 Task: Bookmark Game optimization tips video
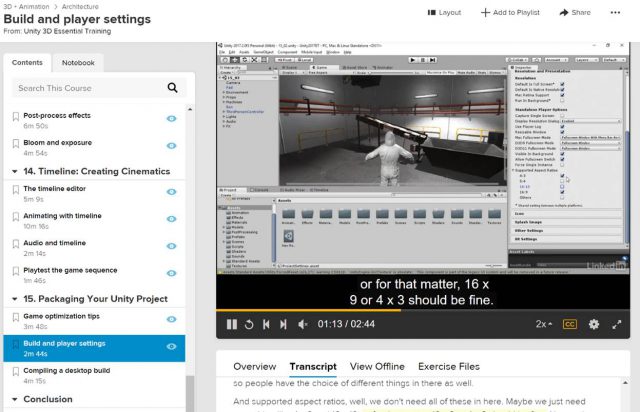click(16, 317)
